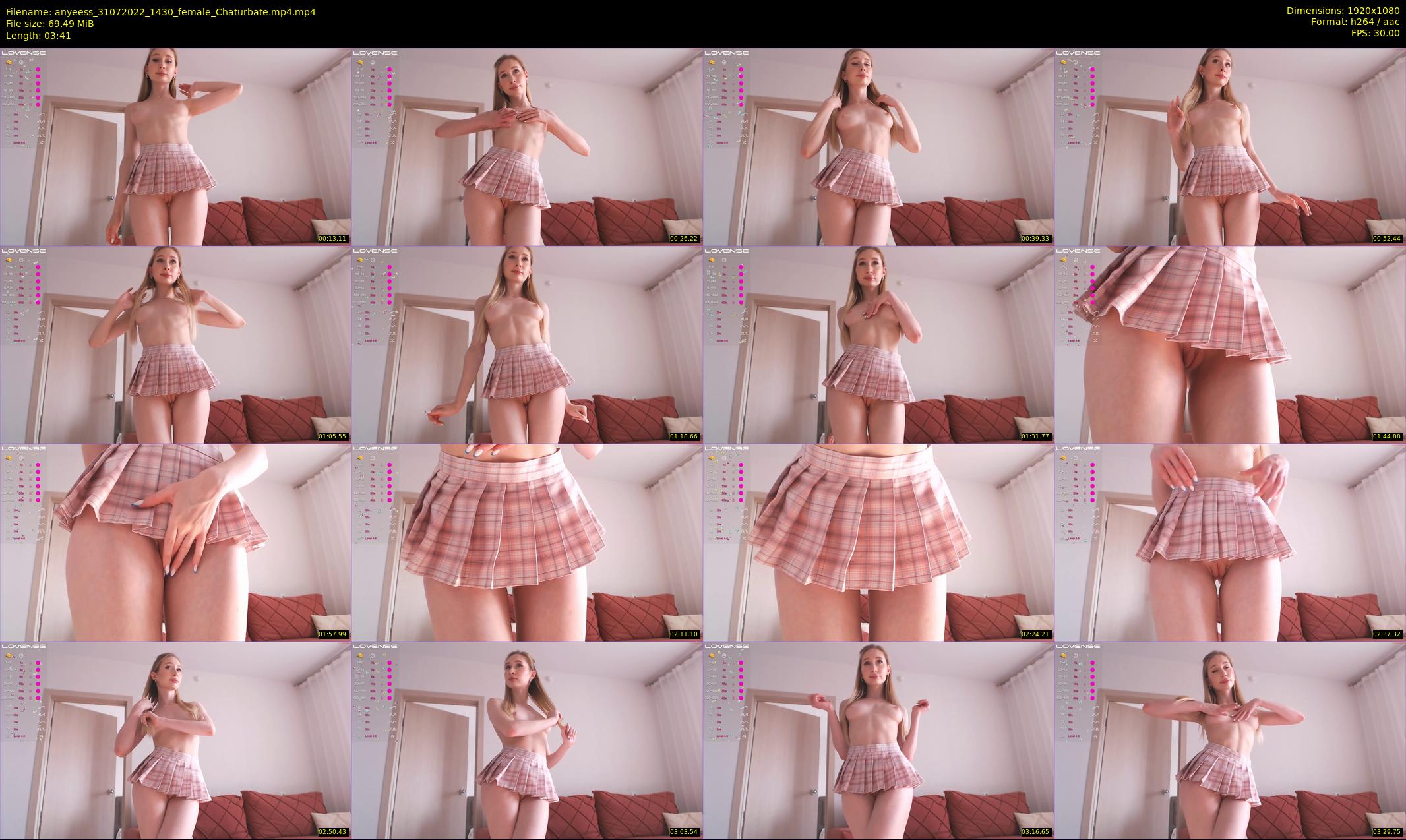
Task: Choose the frame stamped 03:03.54
Action: (x=527, y=740)
